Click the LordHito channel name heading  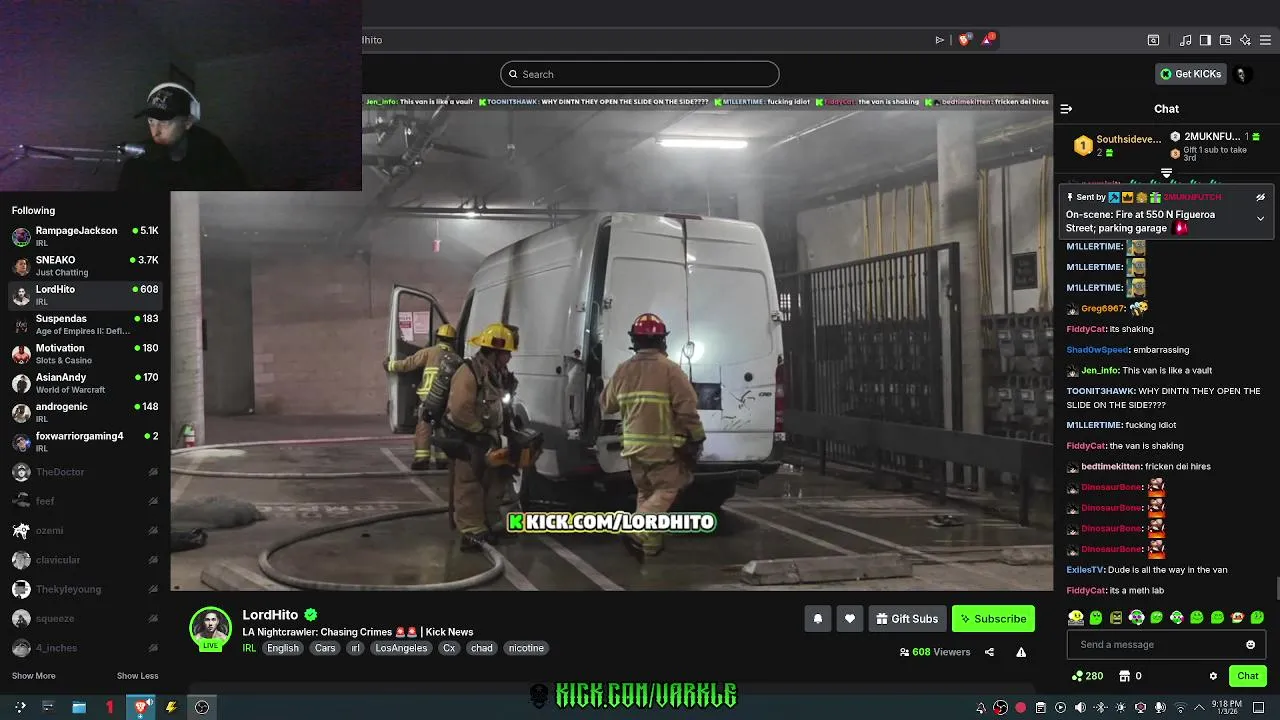(x=270, y=615)
